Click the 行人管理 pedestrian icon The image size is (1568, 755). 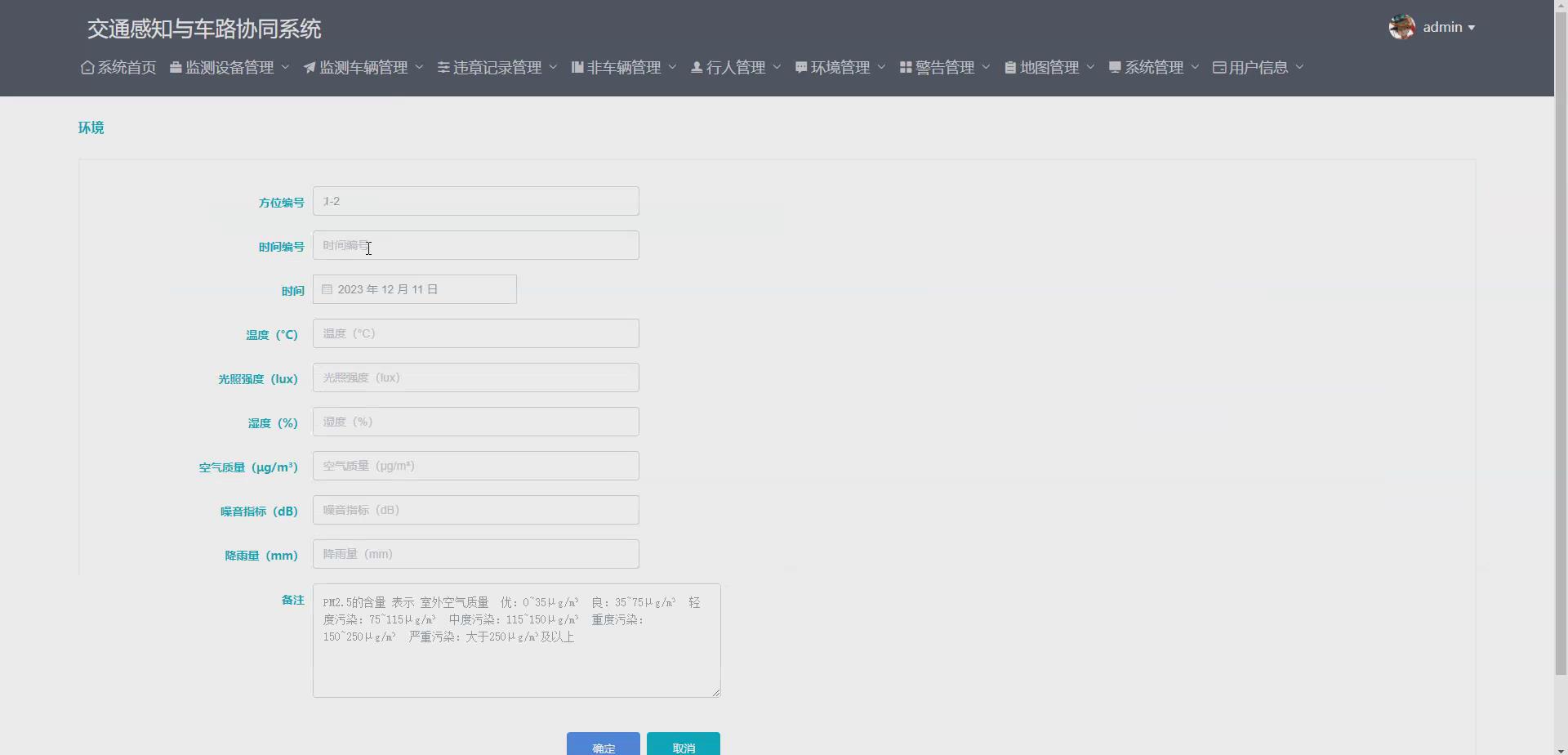[x=697, y=67]
